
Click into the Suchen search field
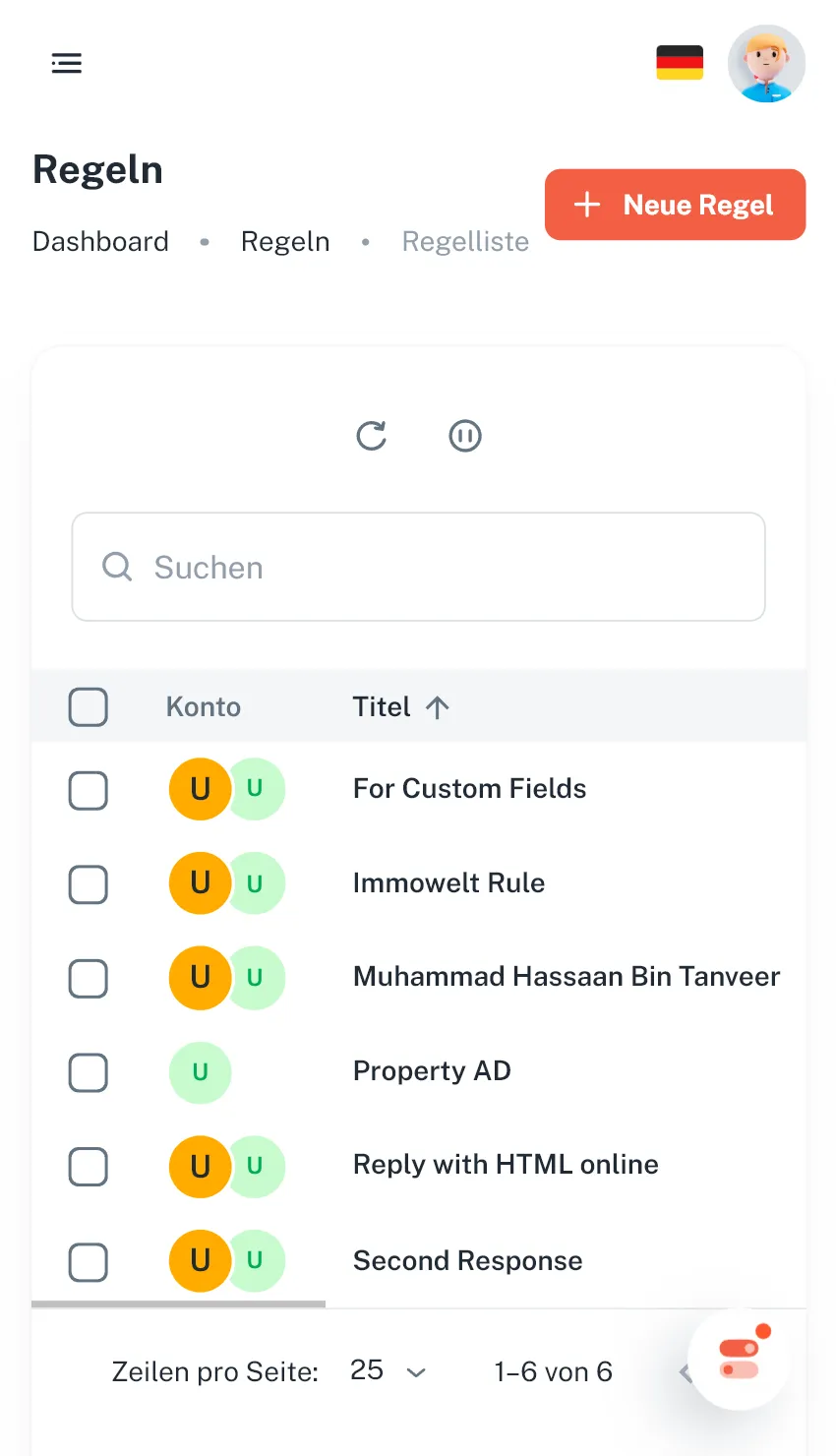(x=433, y=568)
